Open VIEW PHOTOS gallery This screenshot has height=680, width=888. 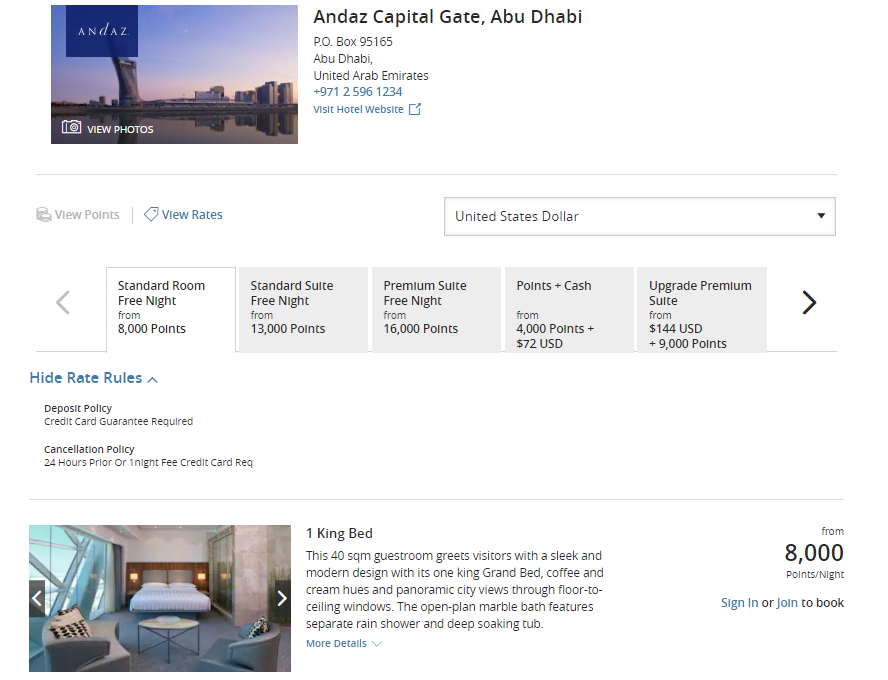tap(119, 130)
